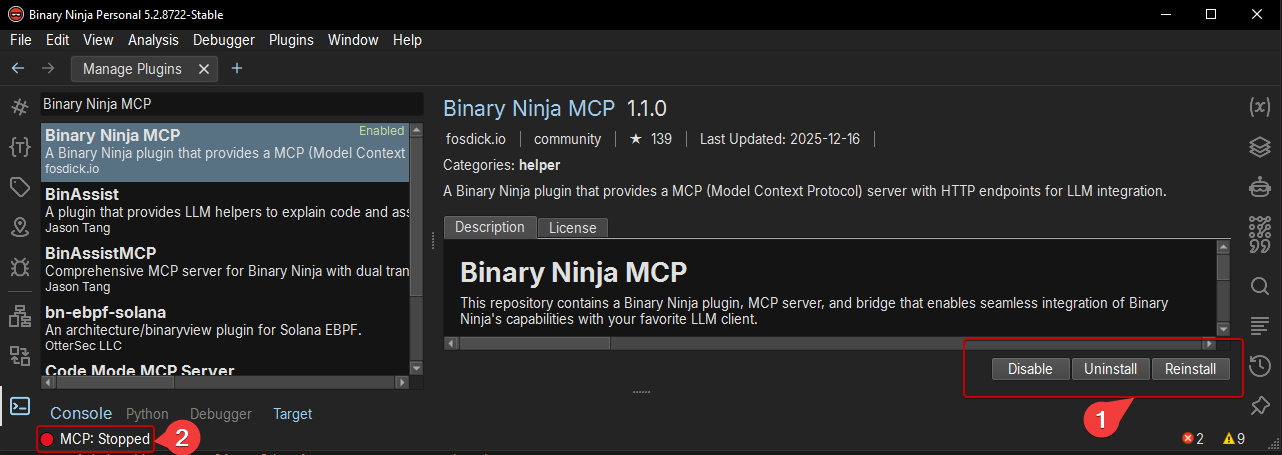The height and width of the screenshot is (455, 1282).
Task: Click the plugin search field
Action: pyautogui.click(x=232, y=104)
